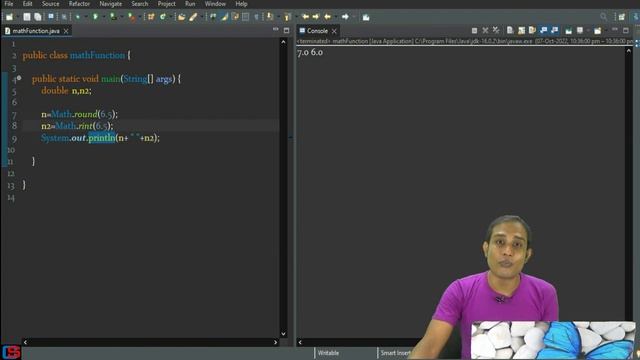Toggle Pin Console icon

click(569, 31)
